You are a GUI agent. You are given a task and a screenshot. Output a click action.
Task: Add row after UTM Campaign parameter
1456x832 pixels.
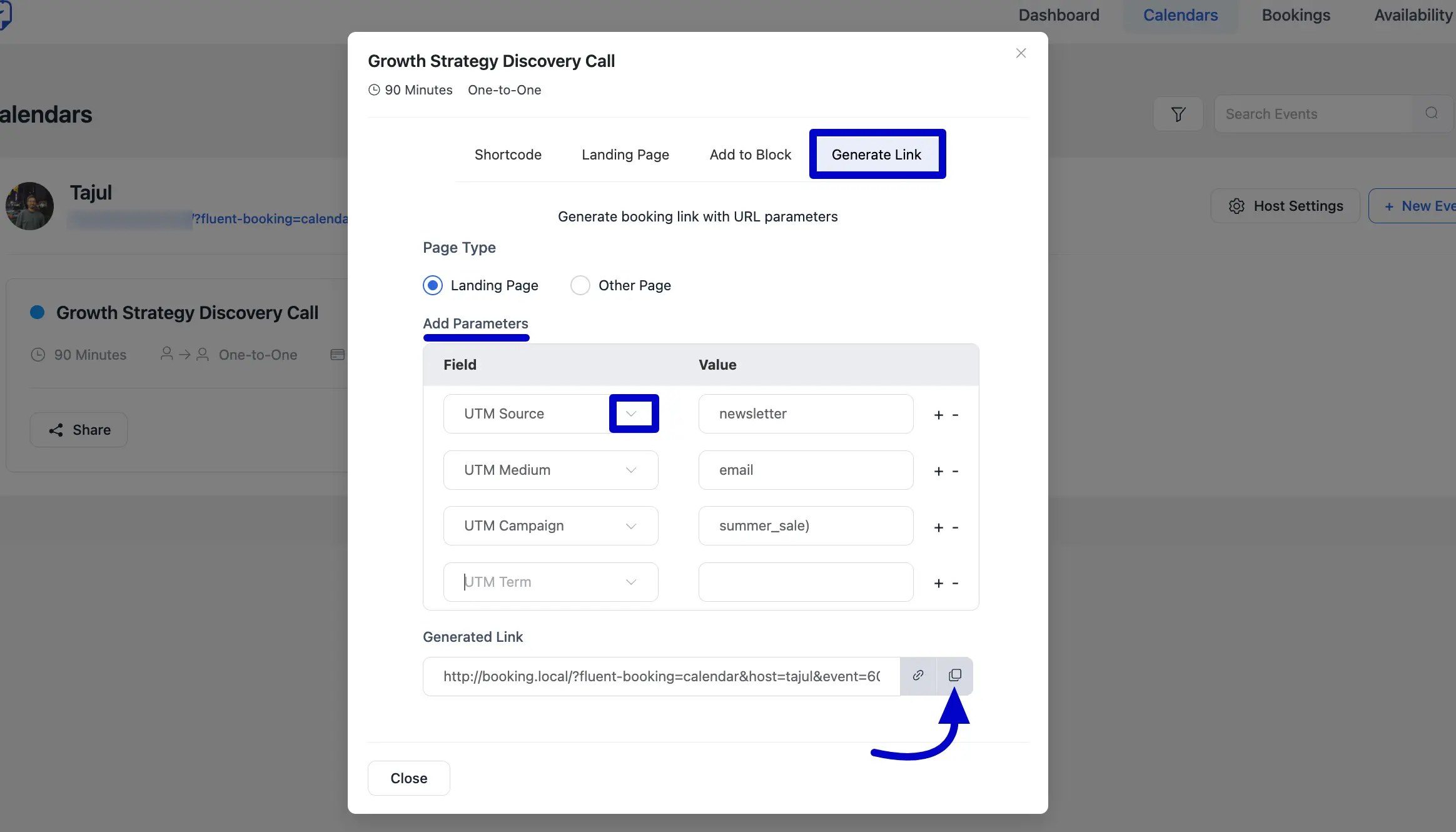tap(939, 527)
